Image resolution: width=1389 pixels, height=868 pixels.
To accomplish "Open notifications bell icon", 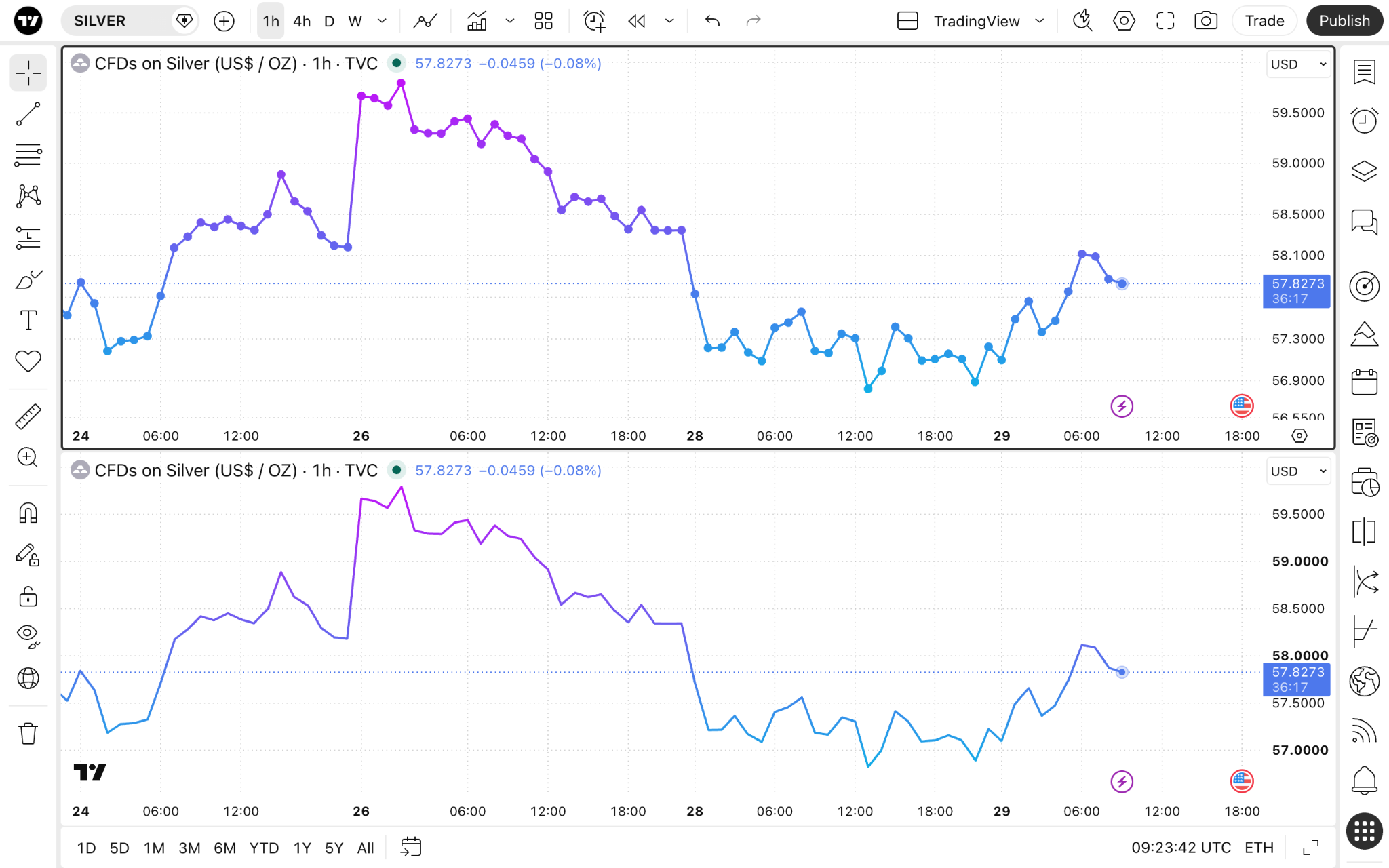I will pyautogui.click(x=1364, y=781).
